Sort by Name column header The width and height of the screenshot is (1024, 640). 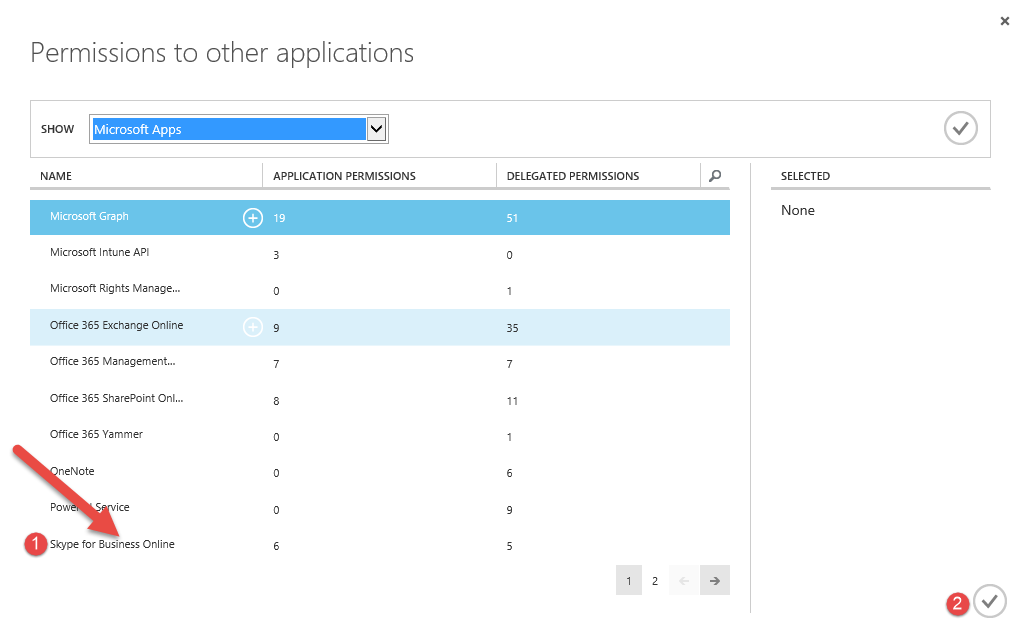coord(56,176)
